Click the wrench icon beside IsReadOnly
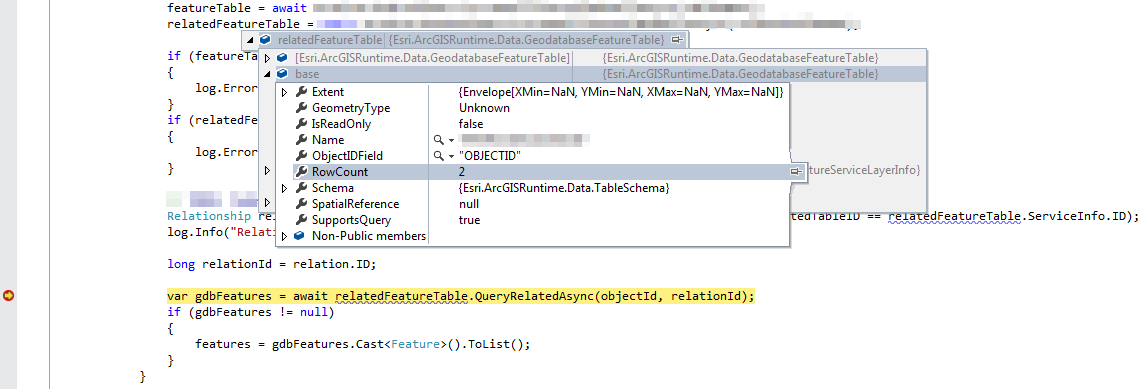This screenshot has width=1147, height=389. pyautogui.click(x=301, y=124)
